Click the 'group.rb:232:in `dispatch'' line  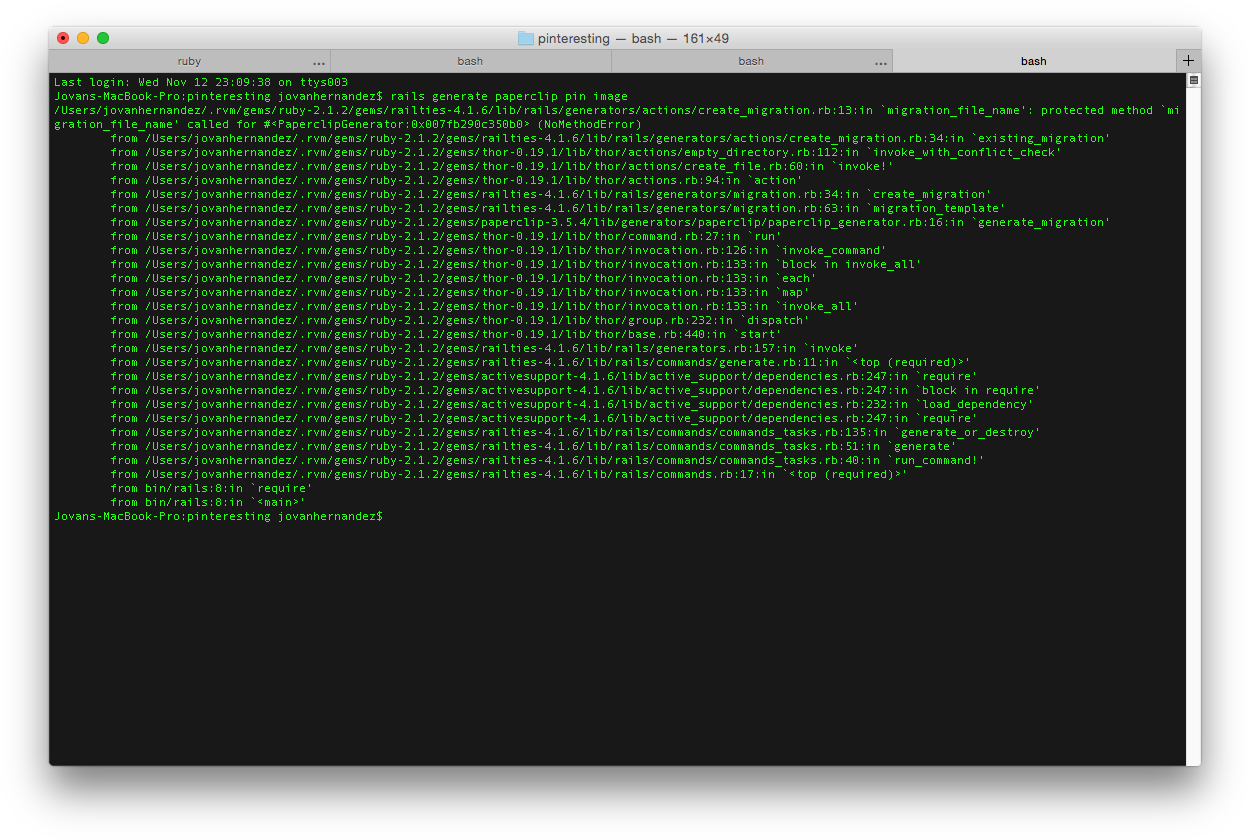coord(460,320)
